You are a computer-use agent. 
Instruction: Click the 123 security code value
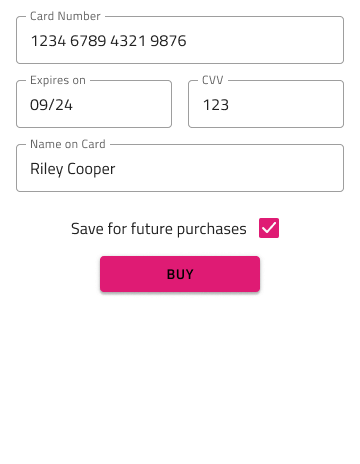point(216,105)
